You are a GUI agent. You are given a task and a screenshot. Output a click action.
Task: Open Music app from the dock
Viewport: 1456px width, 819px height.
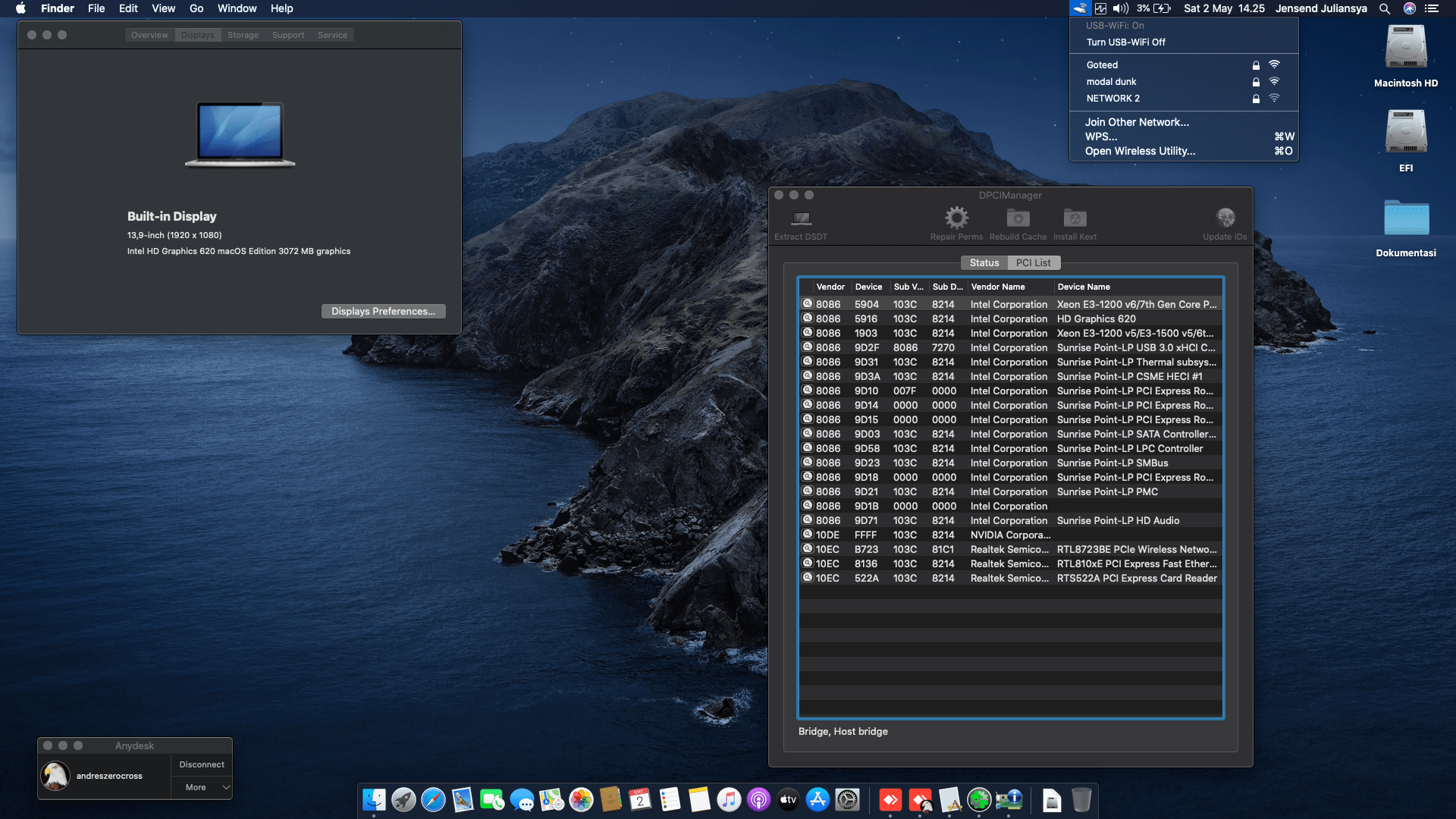coord(729,799)
